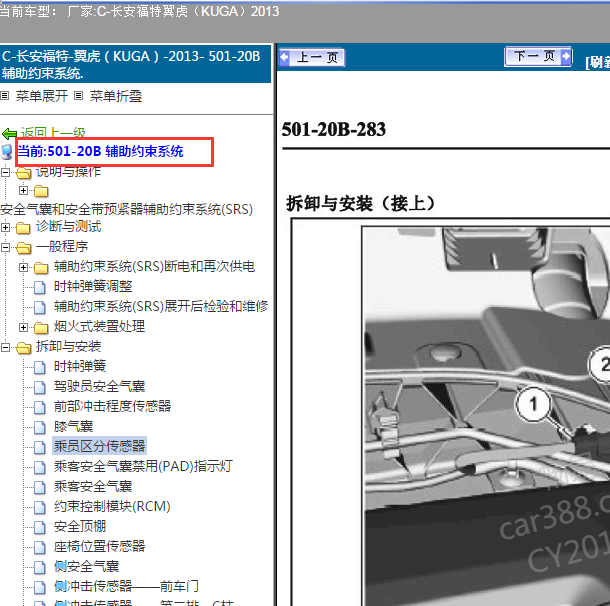This screenshot has width=610, height=606.
Task: Go to previous page 上一页
Action: pos(312,58)
